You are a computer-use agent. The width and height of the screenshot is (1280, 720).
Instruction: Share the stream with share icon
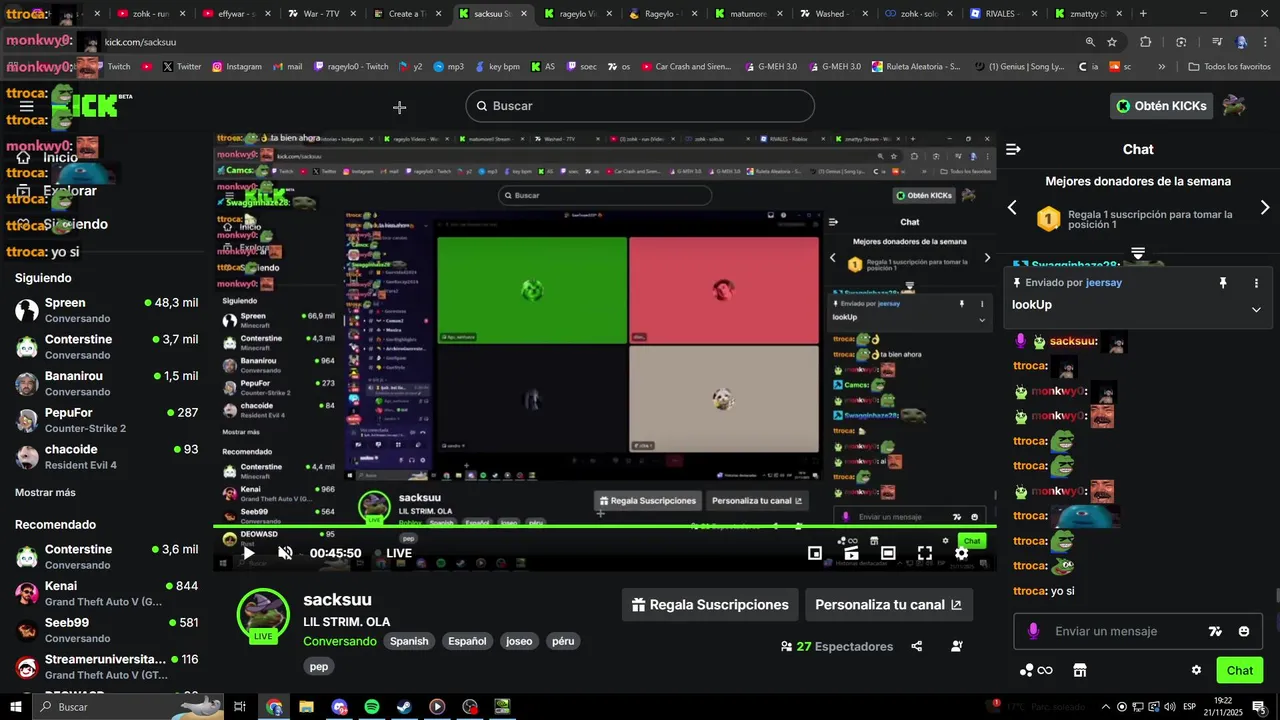click(917, 646)
